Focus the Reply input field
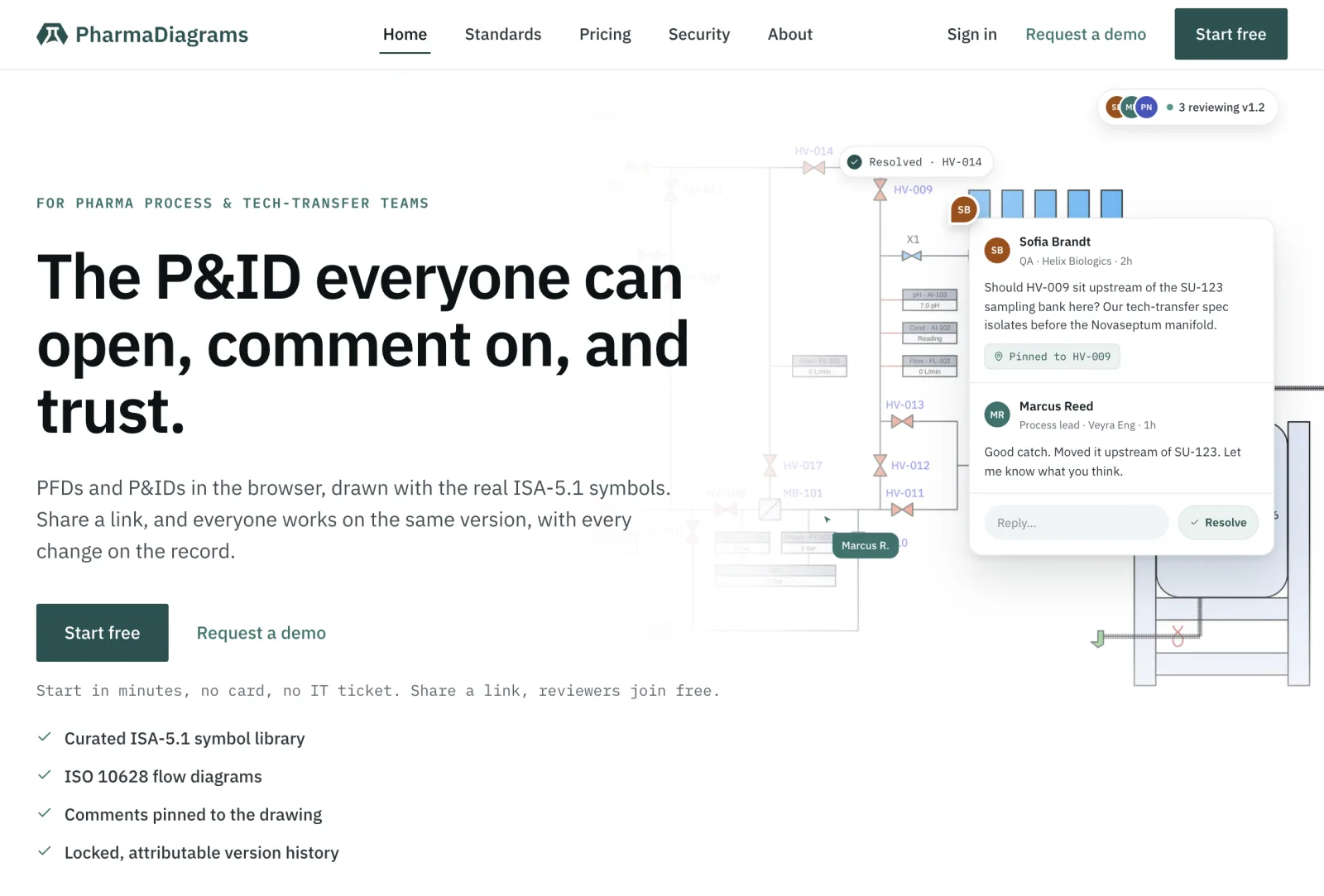Image resolution: width=1324 pixels, height=896 pixels. pos(1076,523)
